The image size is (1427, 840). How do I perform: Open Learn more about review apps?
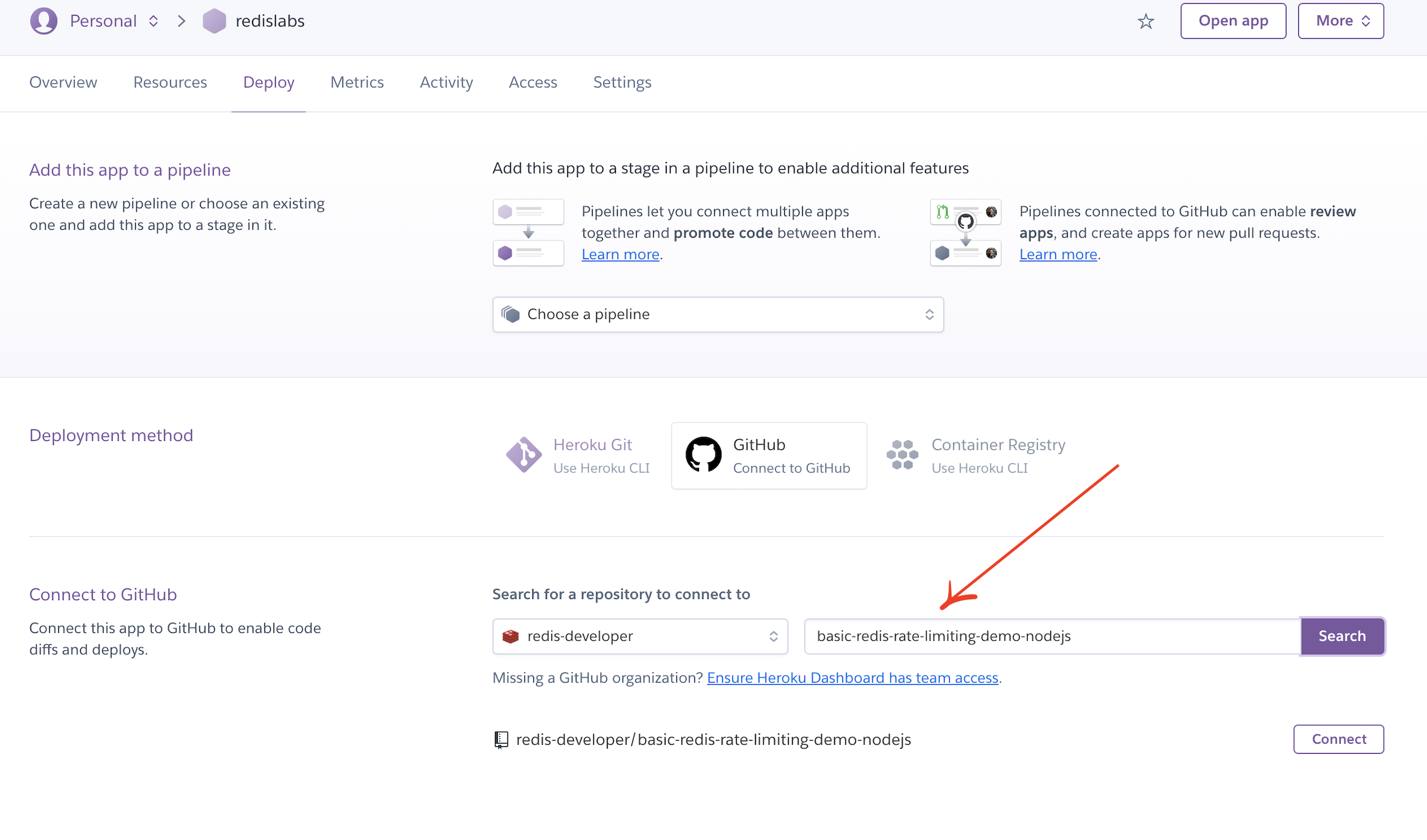[1058, 254]
